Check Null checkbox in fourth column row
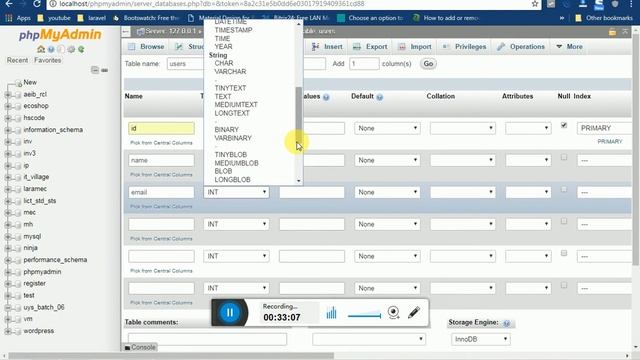The height and width of the screenshot is (360, 640). 564,221
